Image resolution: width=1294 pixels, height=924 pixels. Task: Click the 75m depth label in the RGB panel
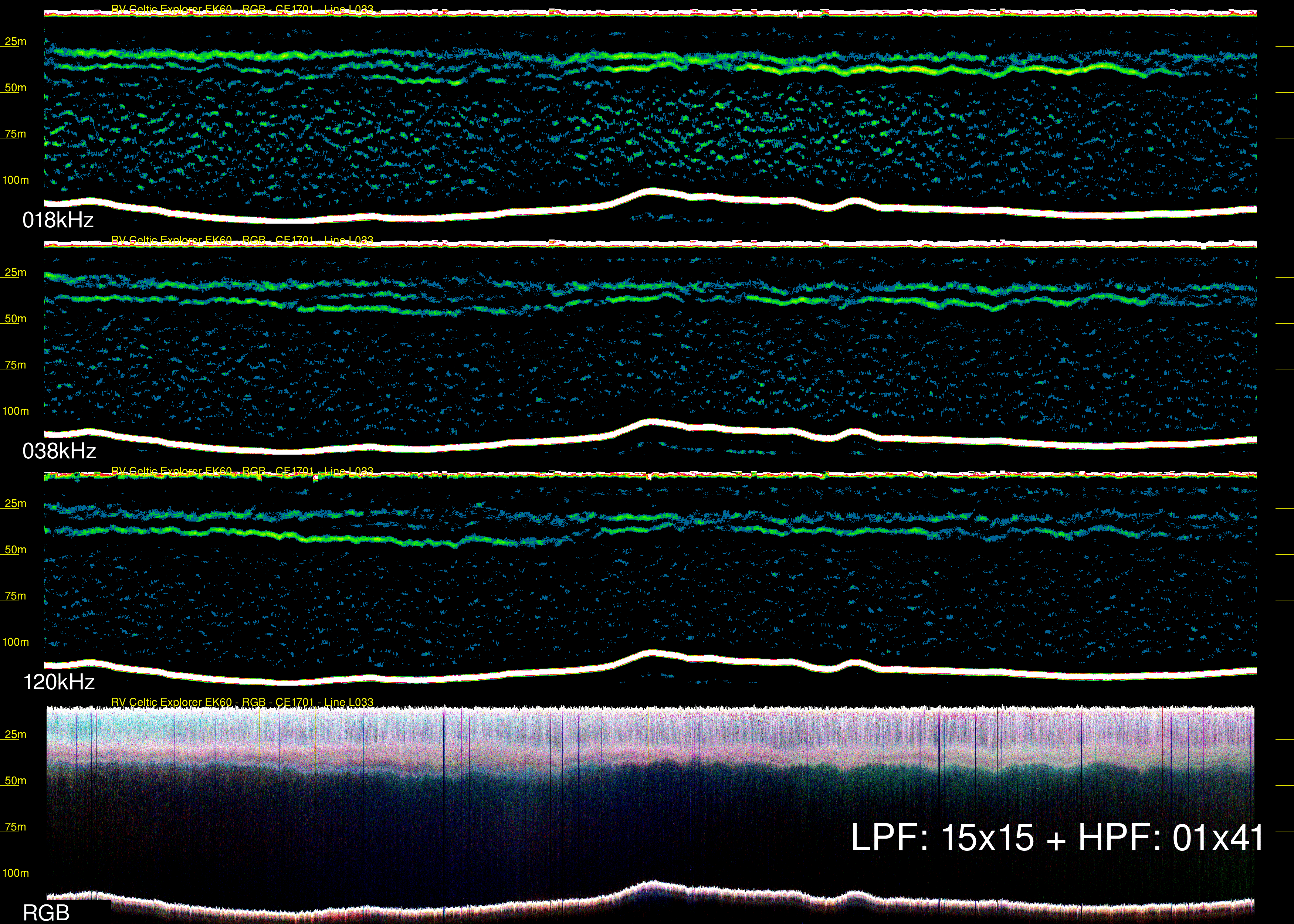tap(16, 827)
